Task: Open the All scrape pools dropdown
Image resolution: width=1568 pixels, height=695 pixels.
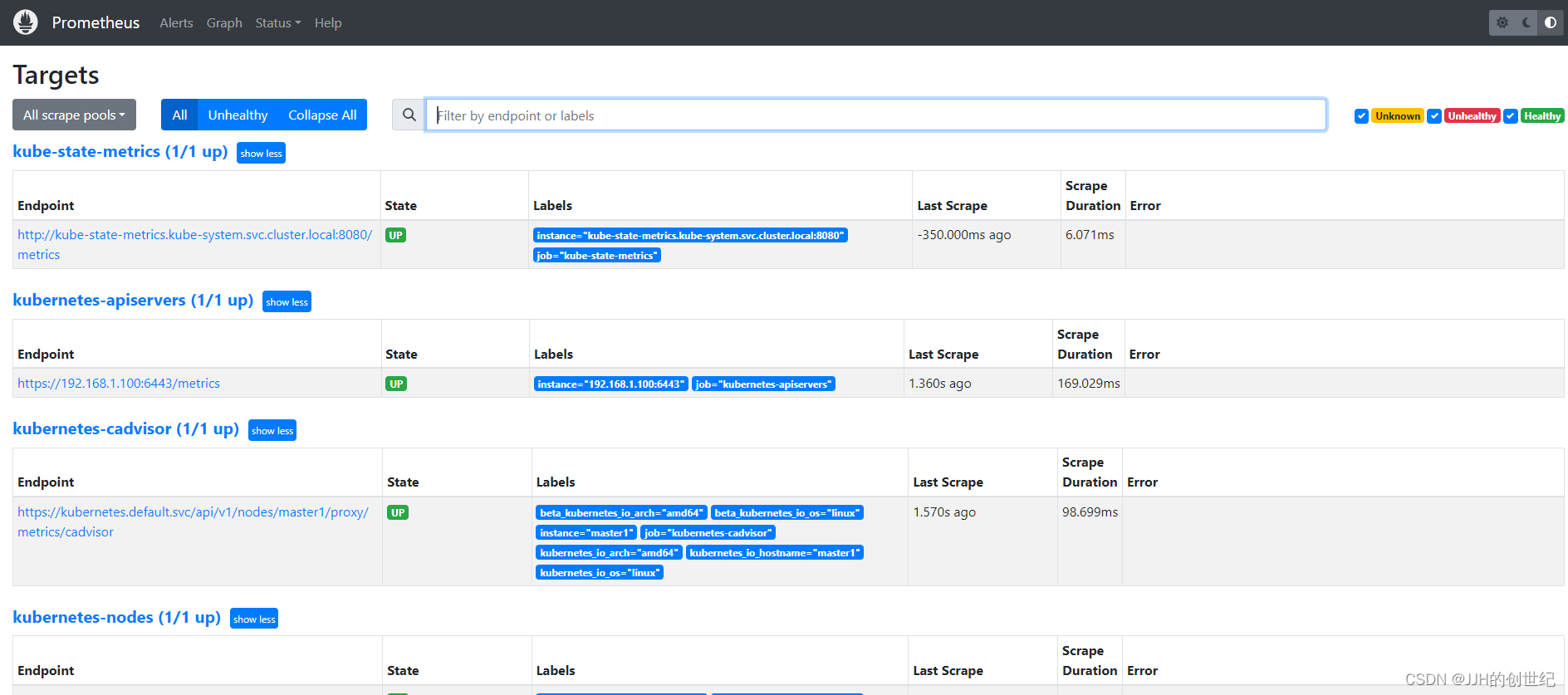Action: pyautogui.click(x=74, y=115)
